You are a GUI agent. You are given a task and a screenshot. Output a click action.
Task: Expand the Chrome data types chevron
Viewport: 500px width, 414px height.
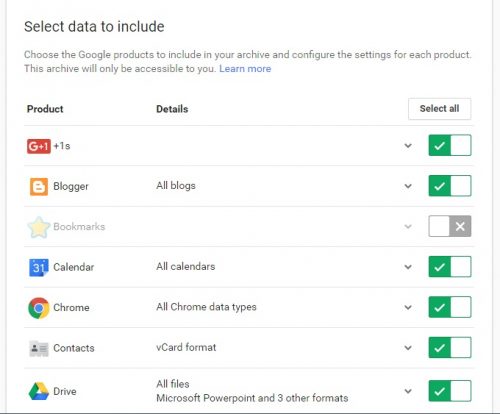(408, 307)
